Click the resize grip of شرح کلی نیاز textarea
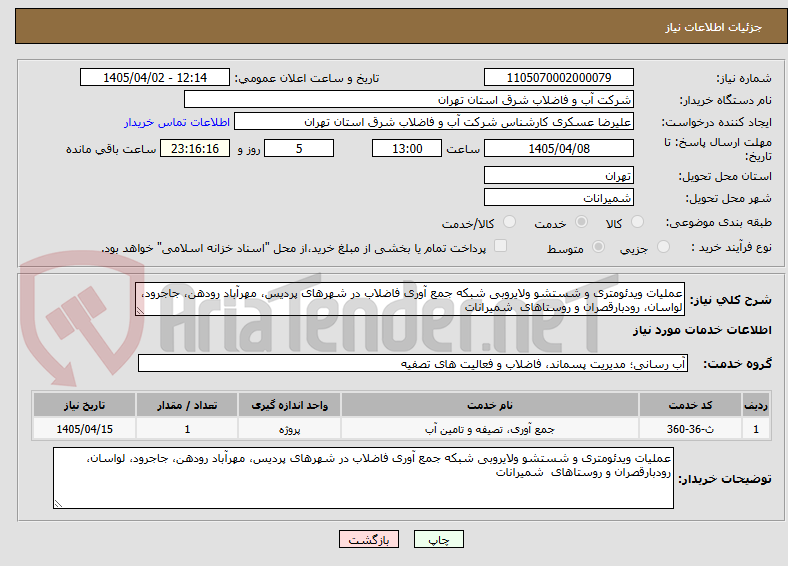 (x=140, y=312)
